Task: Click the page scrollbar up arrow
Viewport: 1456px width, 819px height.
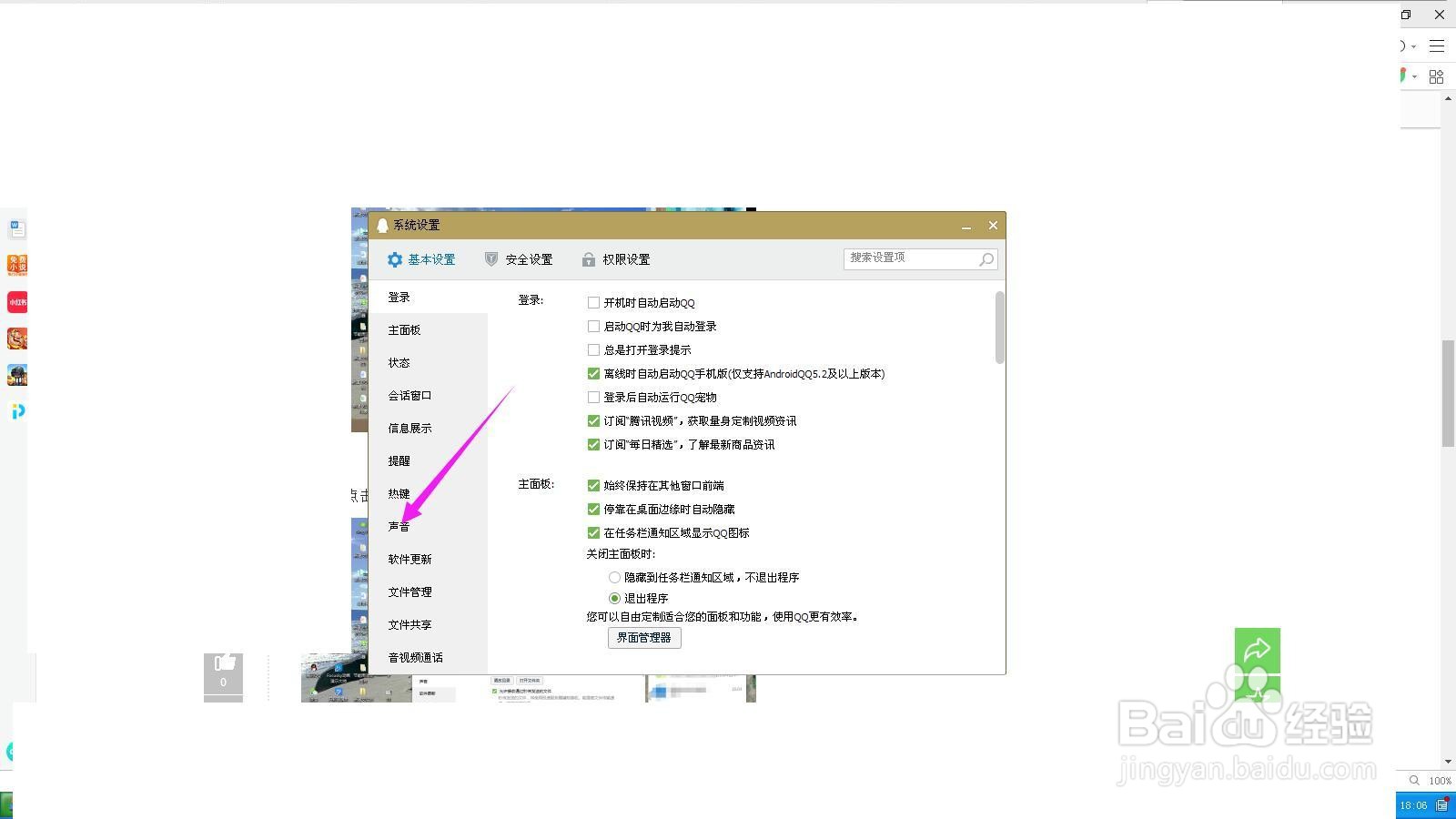Action: coord(1448,98)
